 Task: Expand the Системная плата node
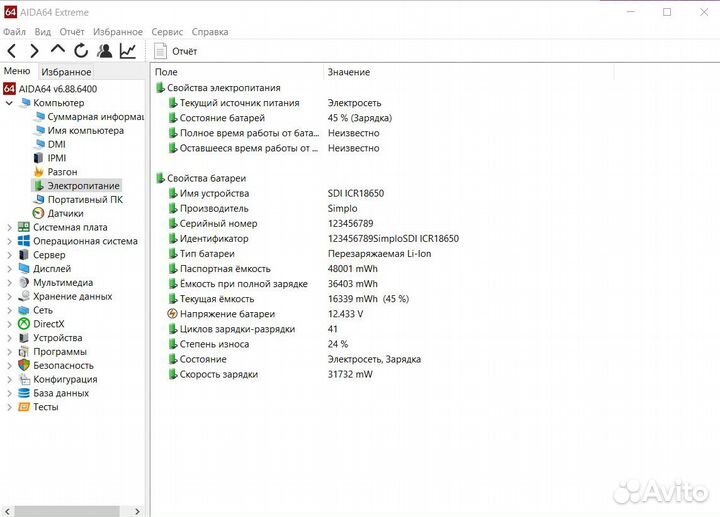[x=9, y=227]
